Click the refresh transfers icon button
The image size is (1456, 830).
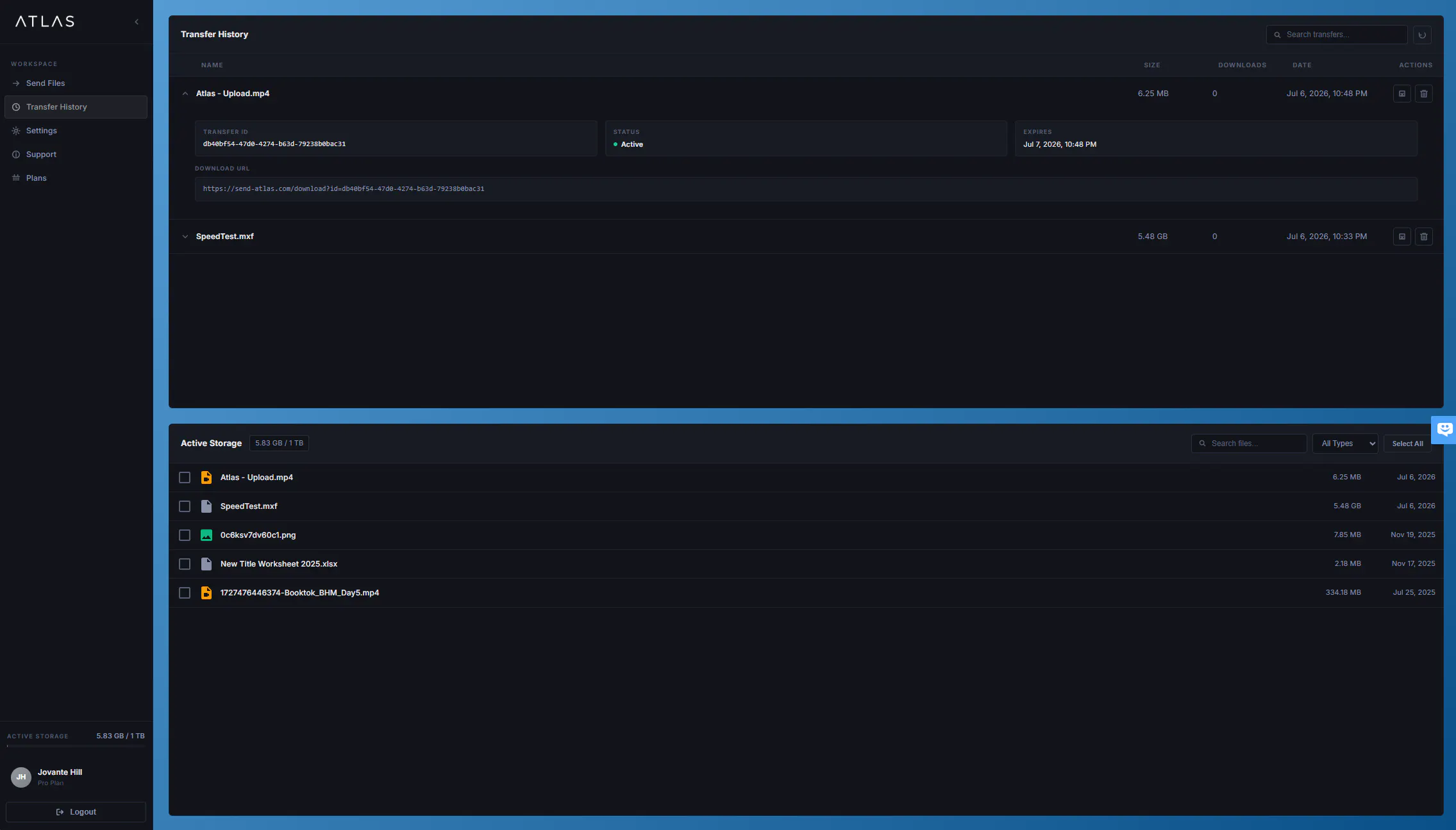1422,35
